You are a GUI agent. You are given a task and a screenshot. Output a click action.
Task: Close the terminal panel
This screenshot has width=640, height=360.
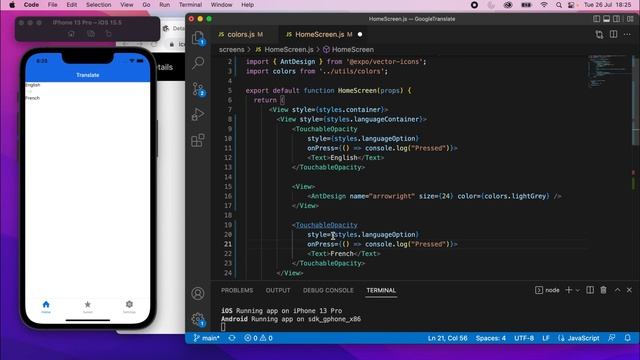tap(629, 290)
